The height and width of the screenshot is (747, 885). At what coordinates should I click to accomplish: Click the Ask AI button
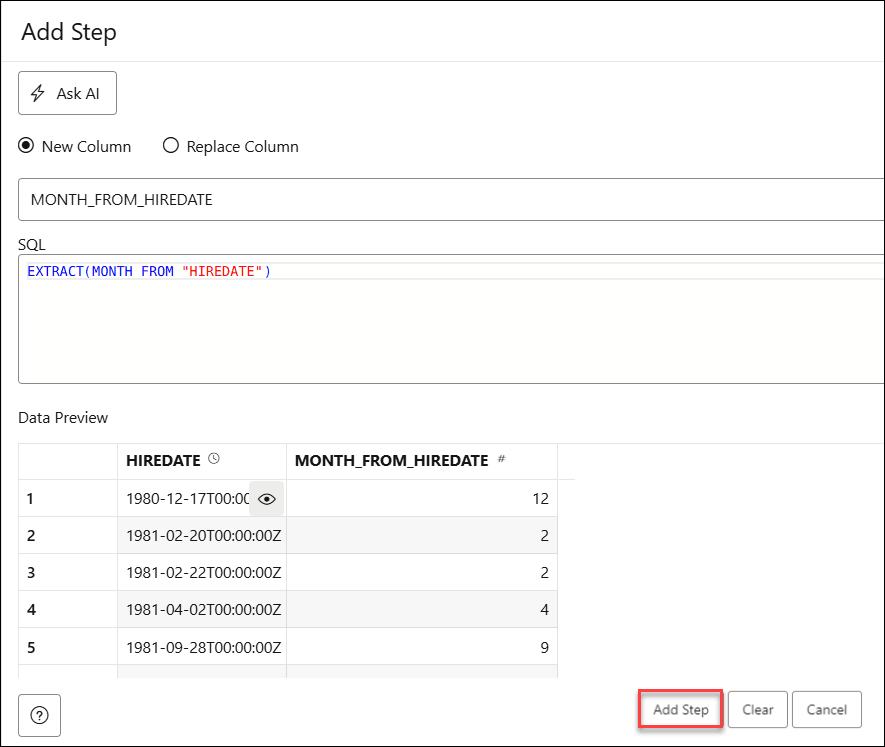tap(67, 93)
